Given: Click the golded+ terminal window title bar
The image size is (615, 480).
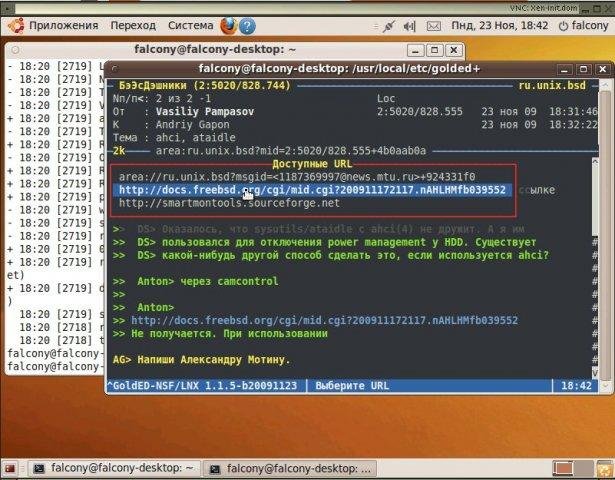Looking at the screenshot, I should (x=339, y=69).
